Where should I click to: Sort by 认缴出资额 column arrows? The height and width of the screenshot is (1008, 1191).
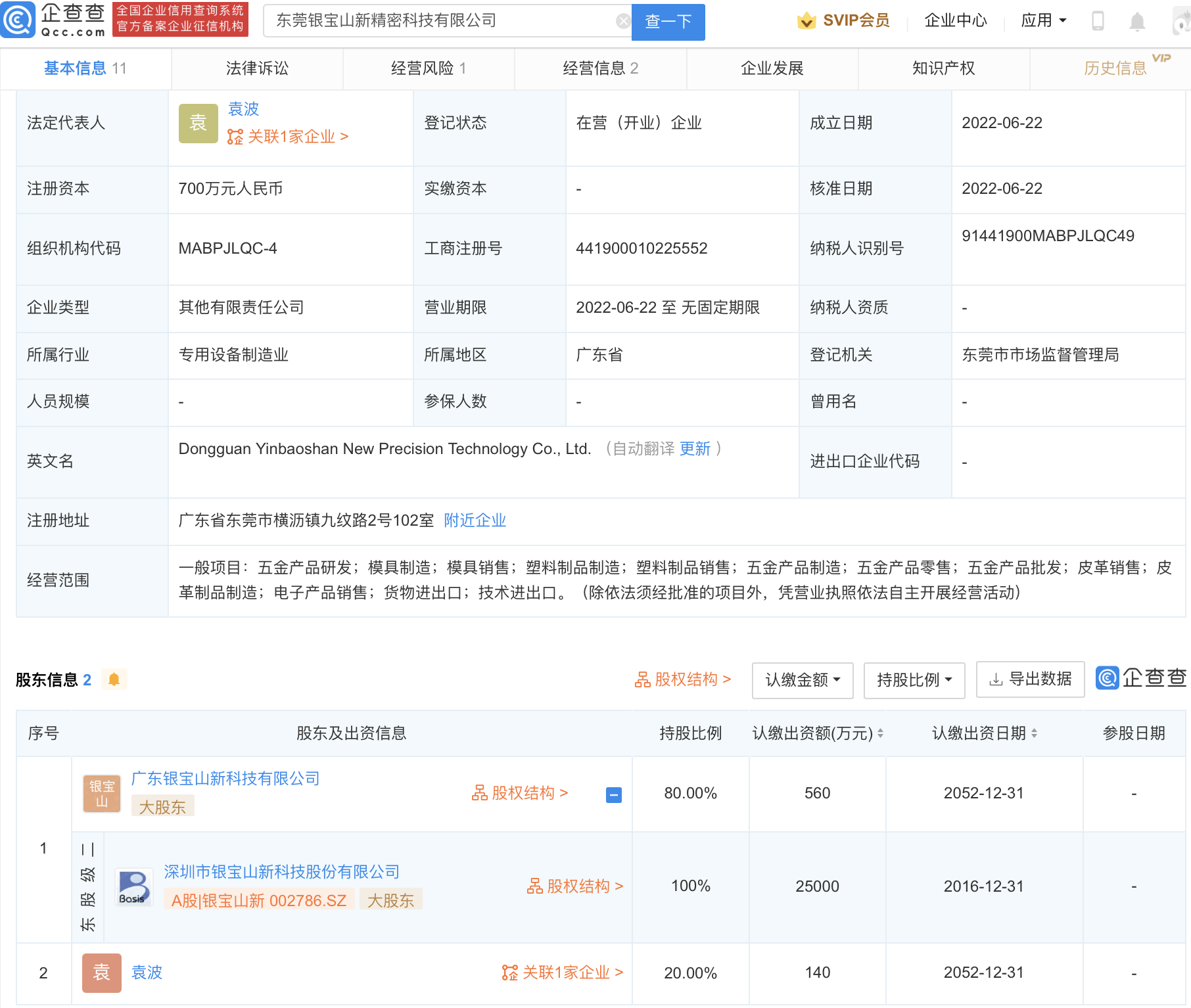coord(880,733)
